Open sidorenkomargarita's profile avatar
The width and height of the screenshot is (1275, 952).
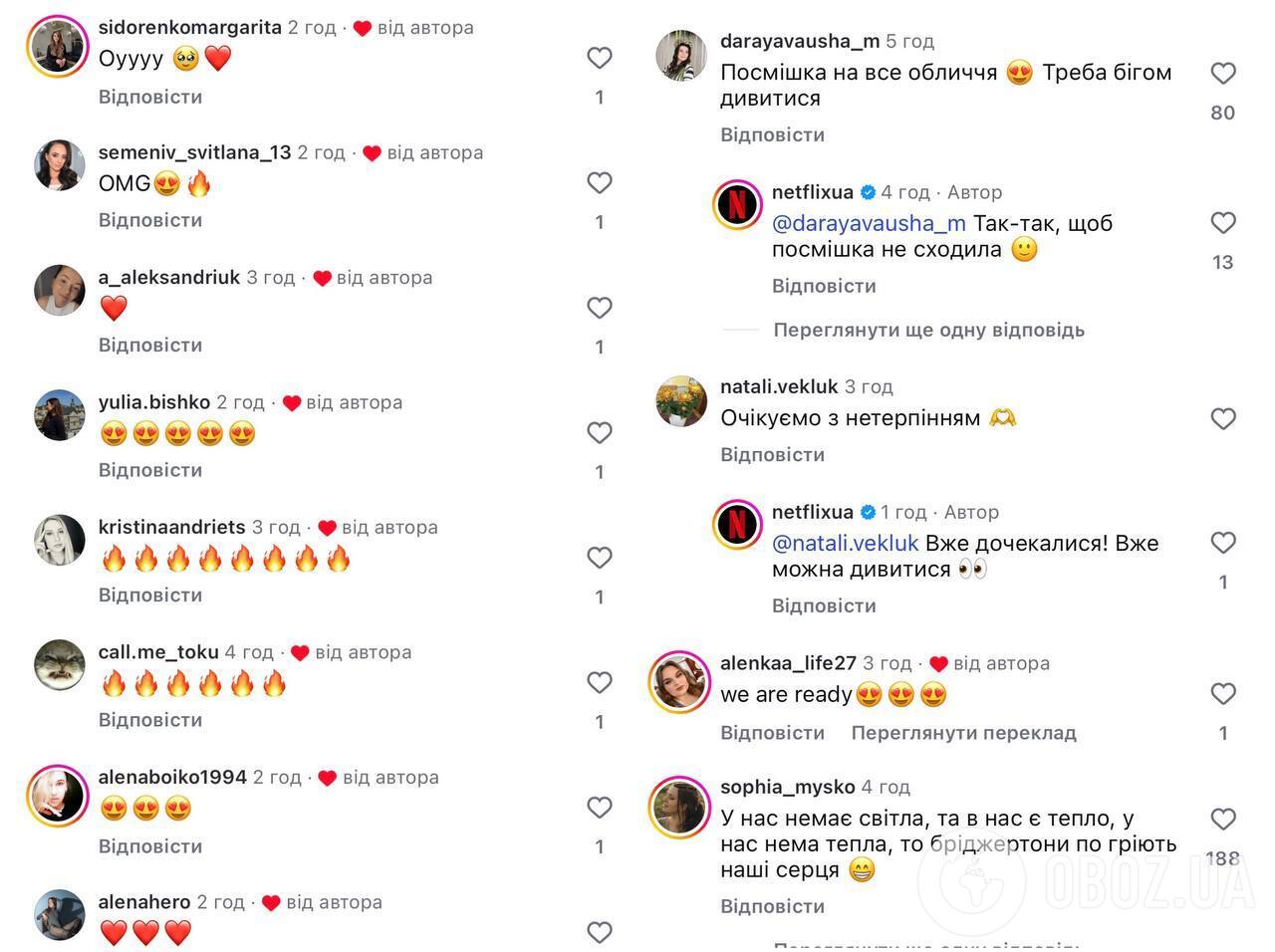(x=60, y=46)
